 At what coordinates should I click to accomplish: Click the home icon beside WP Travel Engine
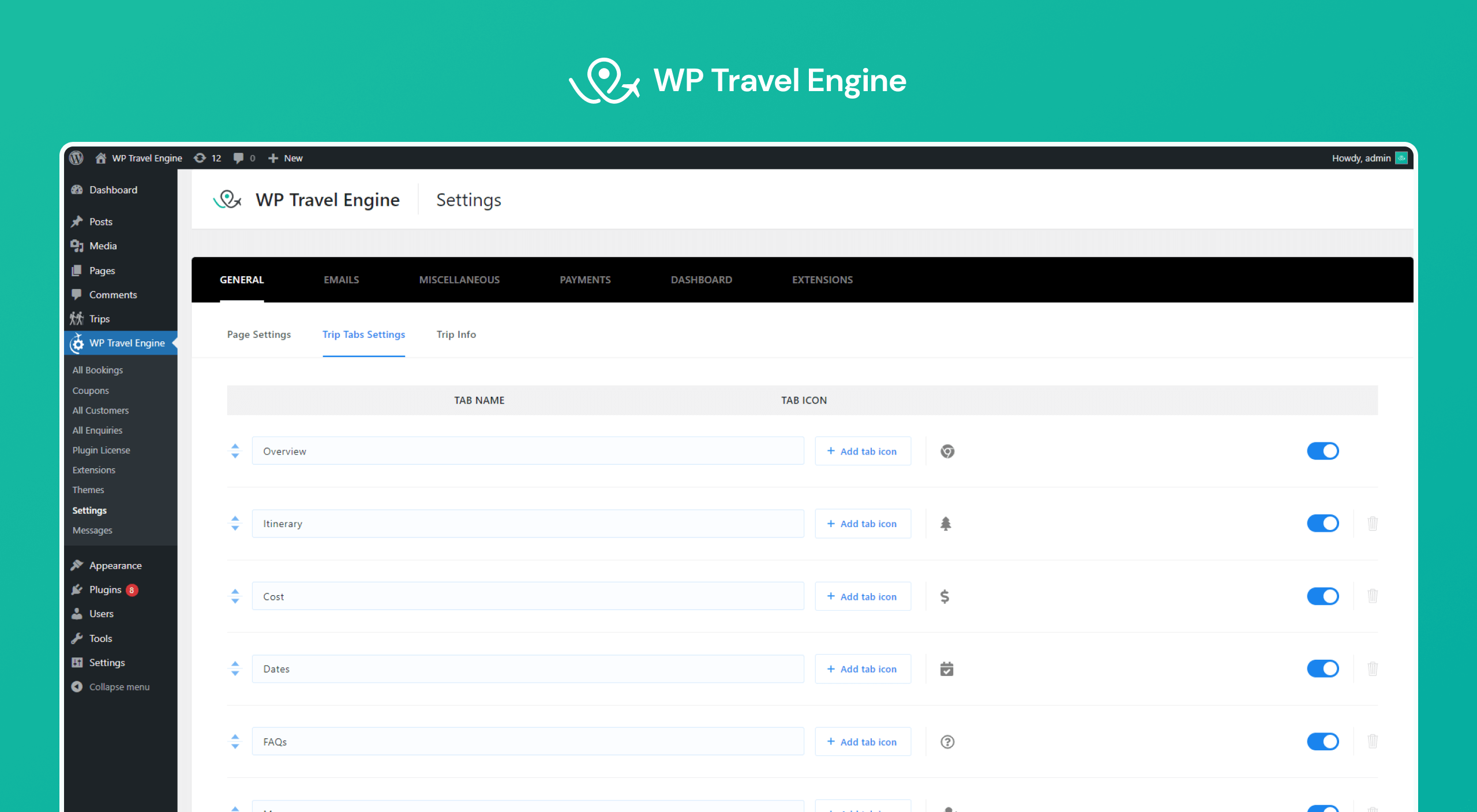coord(100,158)
